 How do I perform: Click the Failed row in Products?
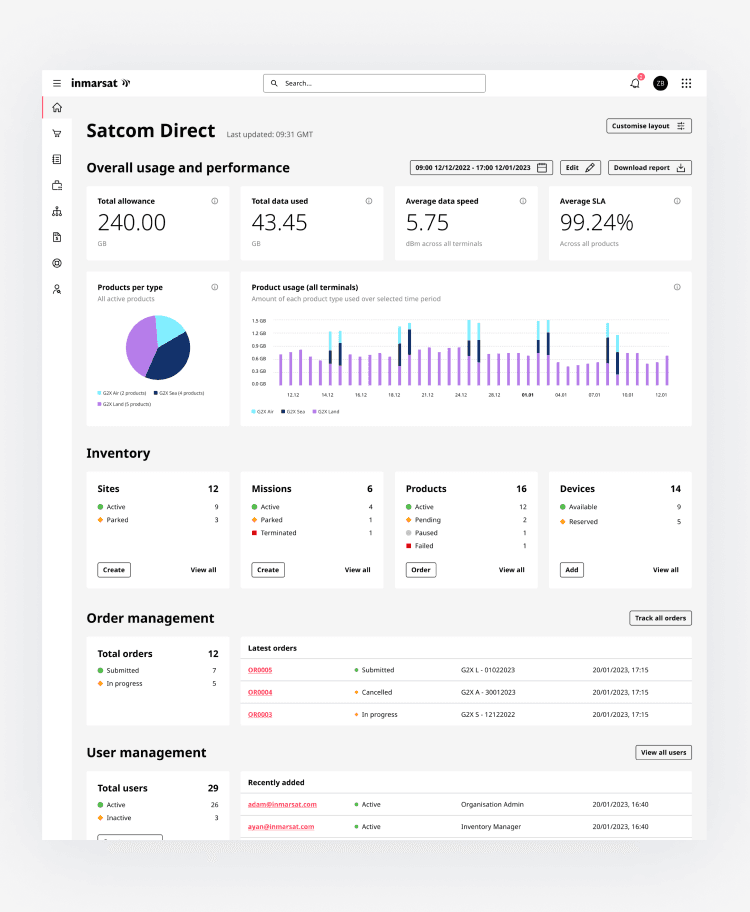coord(466,546)
